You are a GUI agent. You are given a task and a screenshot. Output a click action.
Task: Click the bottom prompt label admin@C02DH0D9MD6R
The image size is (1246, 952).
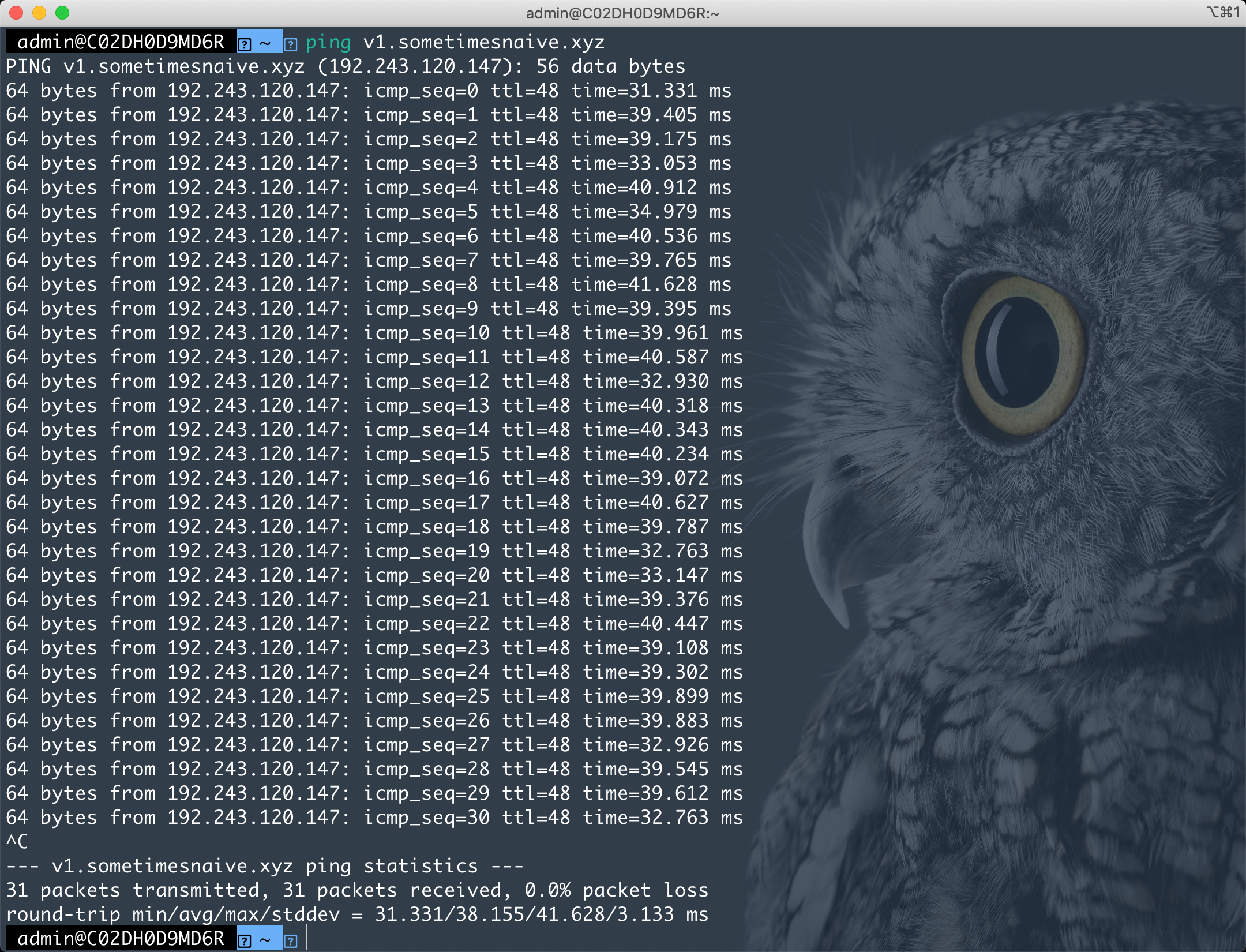[x=121, y=939]
